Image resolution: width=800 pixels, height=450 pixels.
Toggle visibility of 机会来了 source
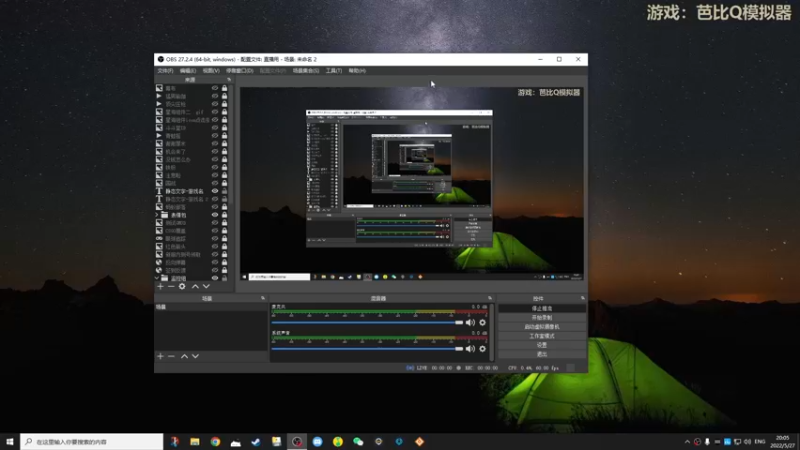pos(215,152)
